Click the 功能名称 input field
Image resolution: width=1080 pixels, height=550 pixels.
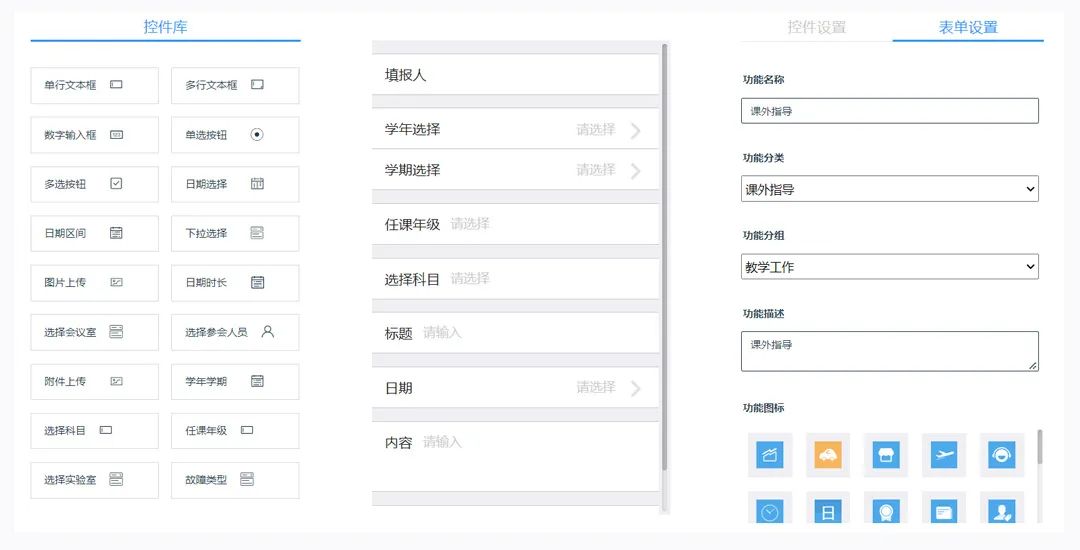coord(890,111)
